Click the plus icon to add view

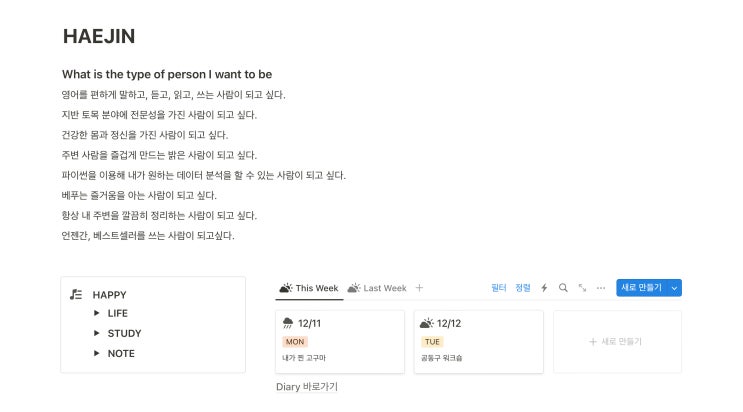419,288
